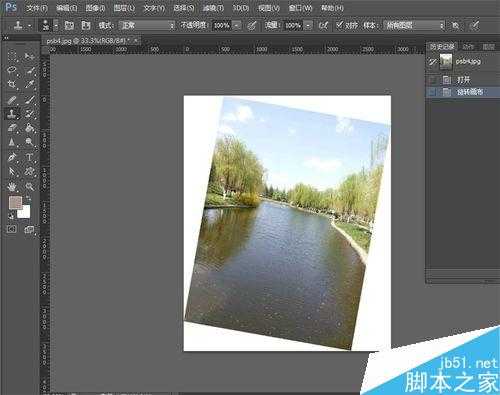500x395 pixels.
Task: Select the Quick Selection wand tool
Action: click(30, 70)
